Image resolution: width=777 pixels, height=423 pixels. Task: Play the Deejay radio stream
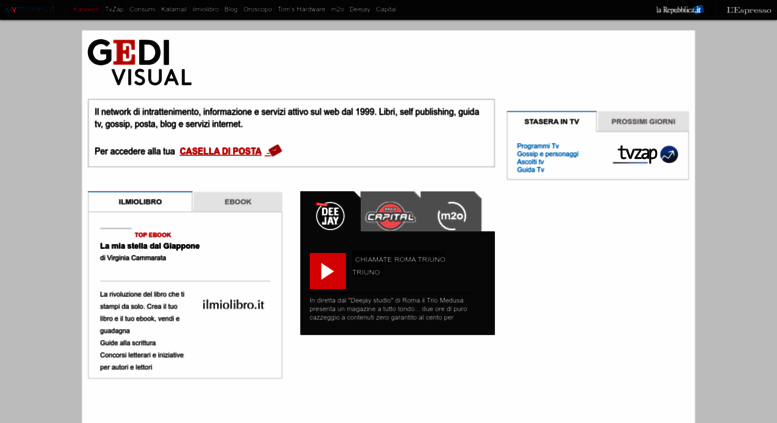(x=328, y=271)
